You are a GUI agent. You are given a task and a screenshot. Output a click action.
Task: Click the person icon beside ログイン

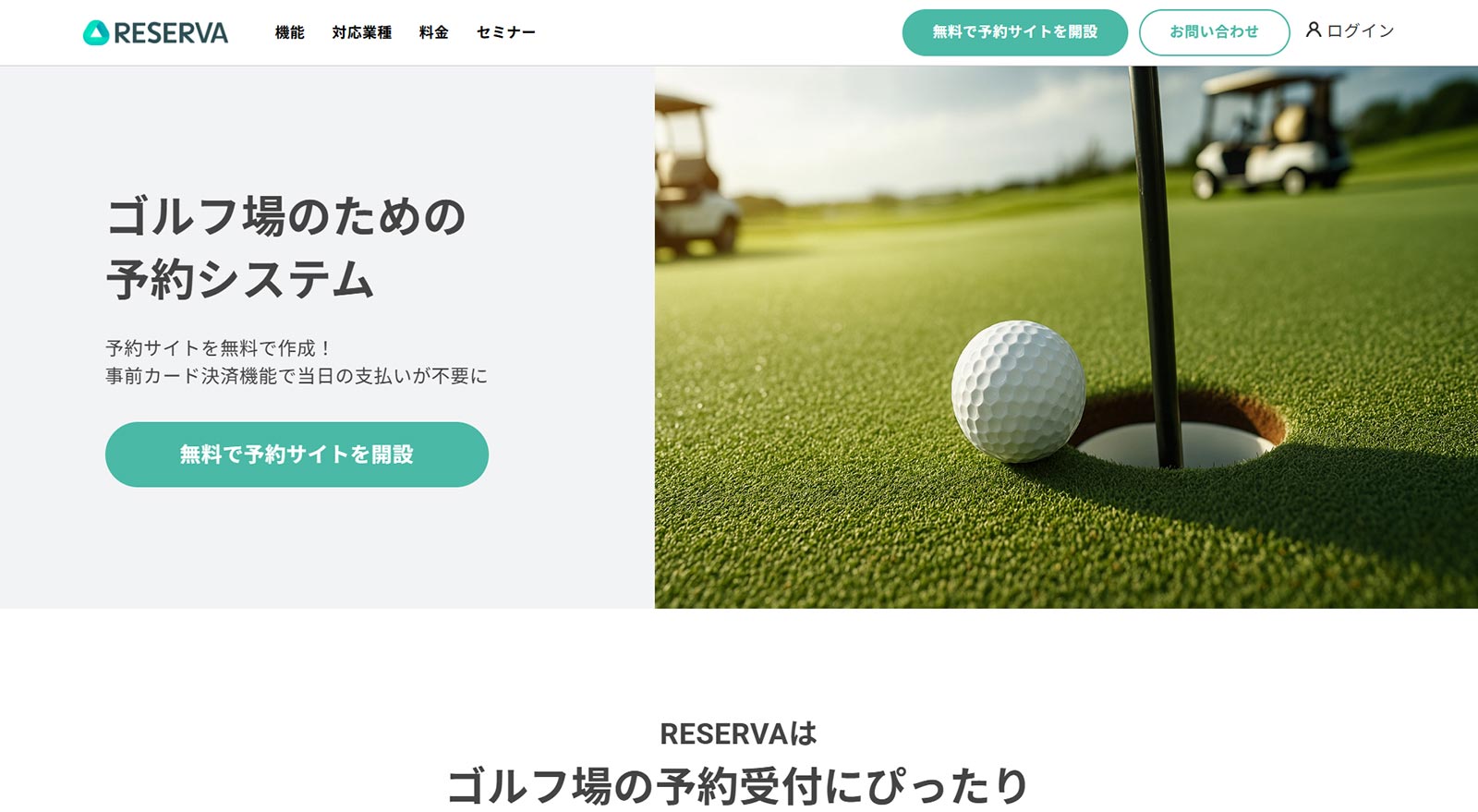(1313, 30)
